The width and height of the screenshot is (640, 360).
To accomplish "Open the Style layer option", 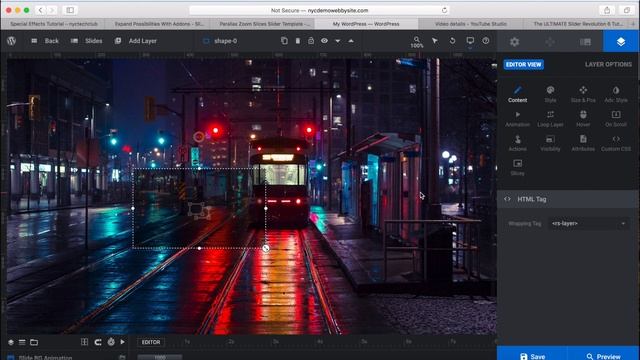I will tap(550, 94).
